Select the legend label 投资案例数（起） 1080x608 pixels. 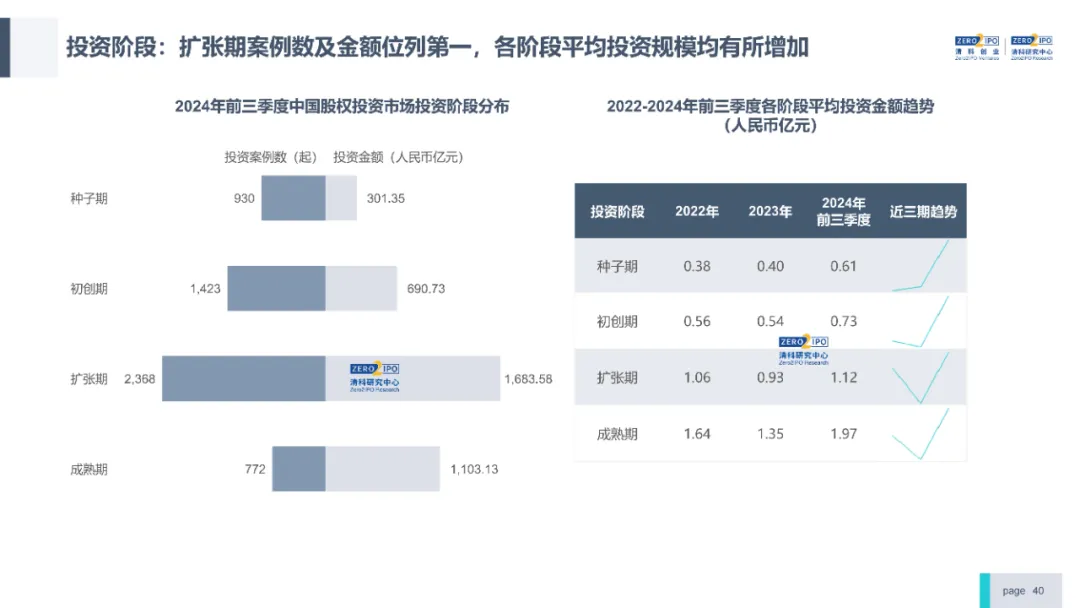coord(271,158)
